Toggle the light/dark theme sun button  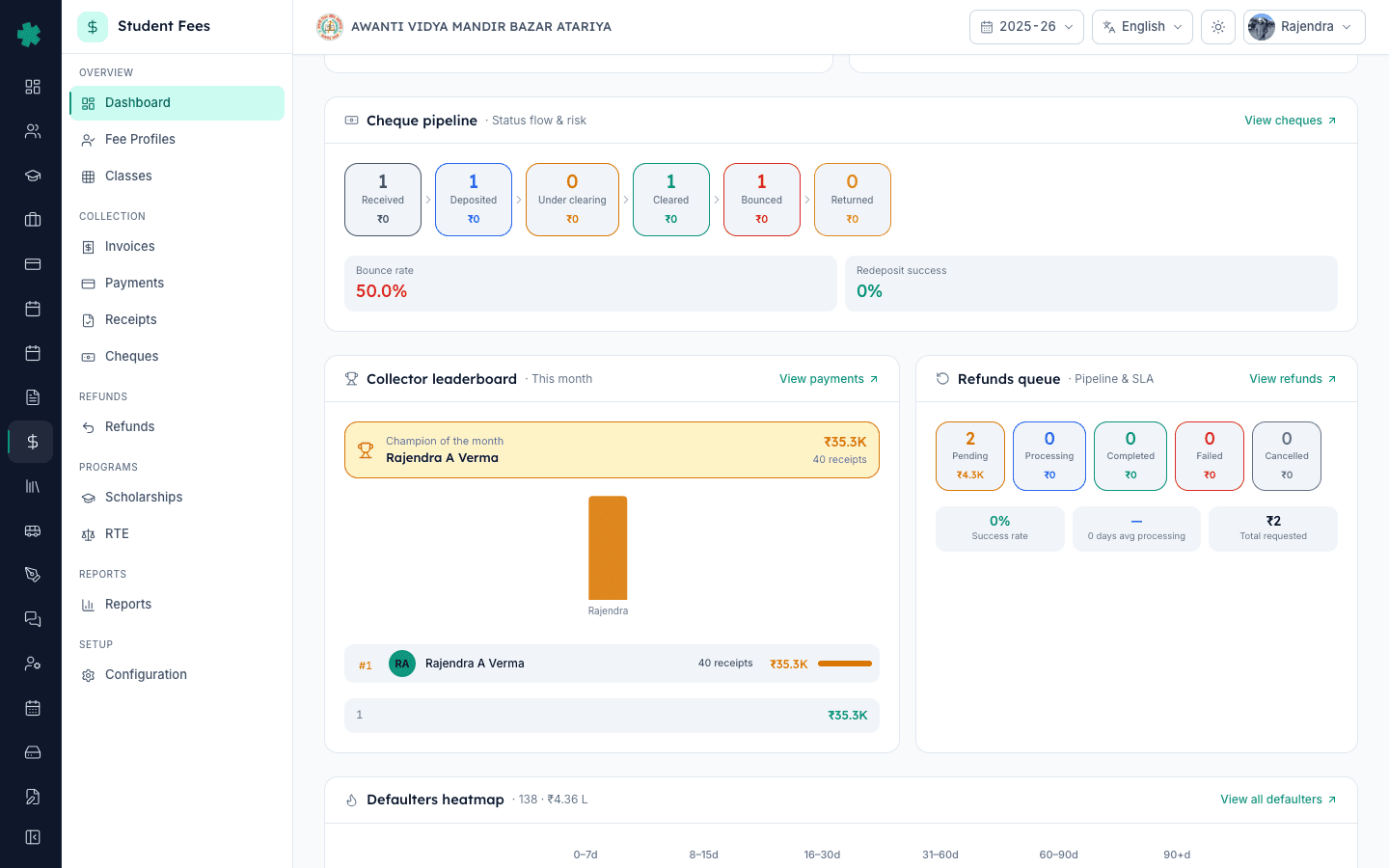1218,27
